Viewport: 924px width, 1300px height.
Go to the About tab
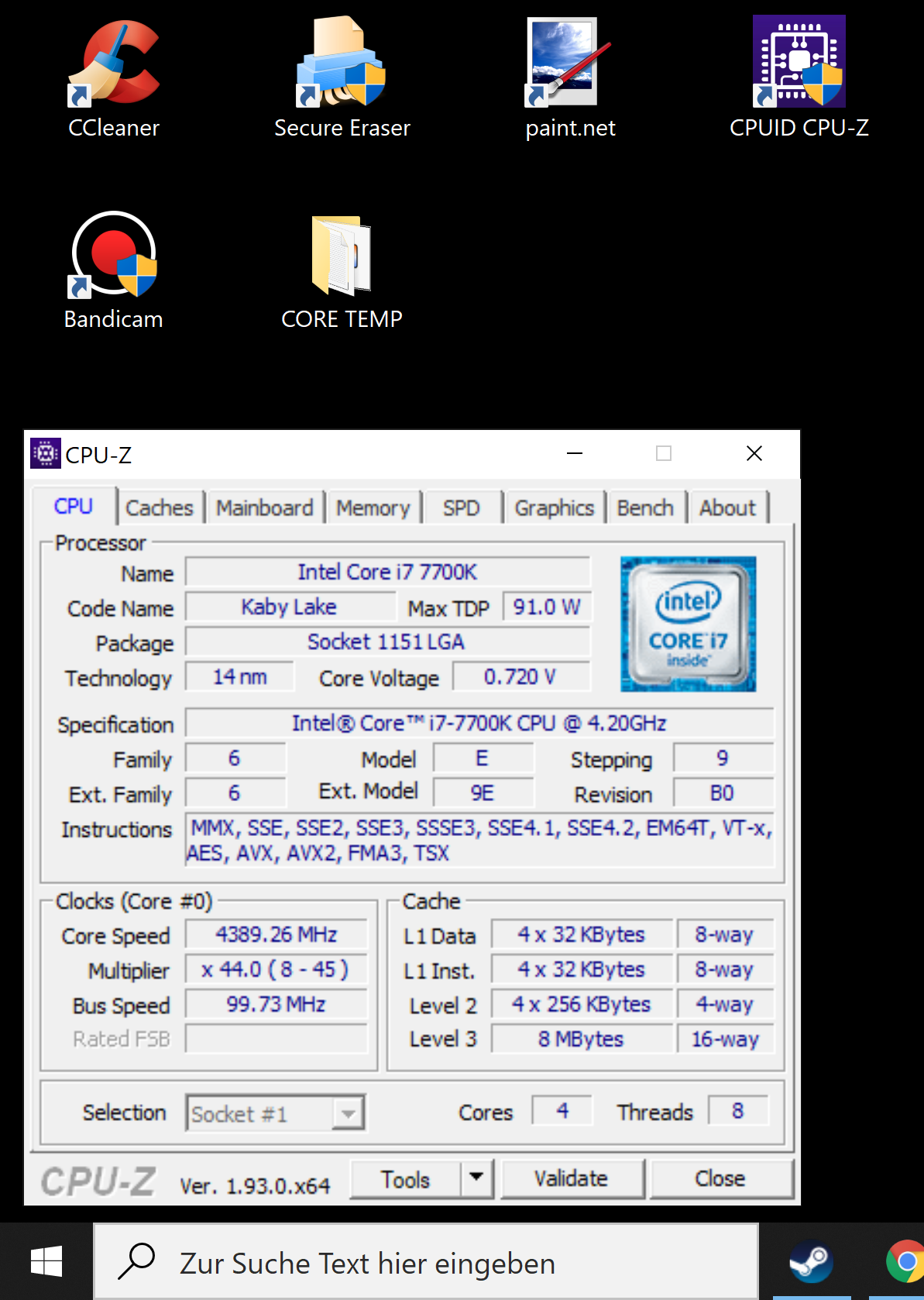[727, 508]
